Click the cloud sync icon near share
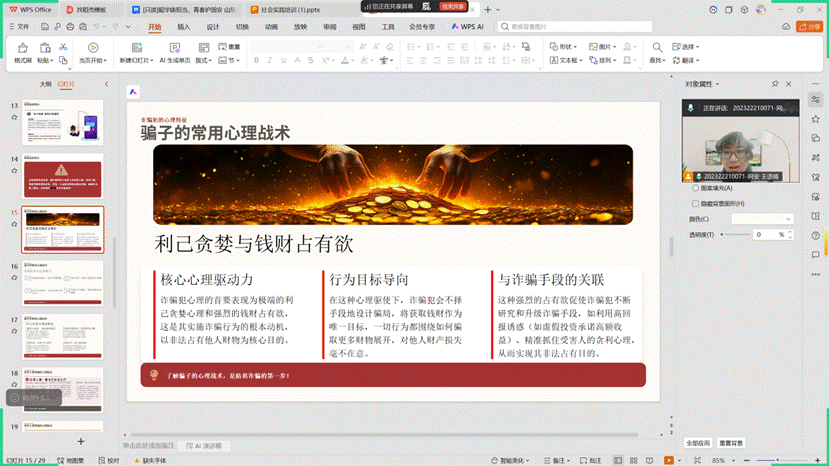This screenshot has height=466, width=829. (786, 26)
